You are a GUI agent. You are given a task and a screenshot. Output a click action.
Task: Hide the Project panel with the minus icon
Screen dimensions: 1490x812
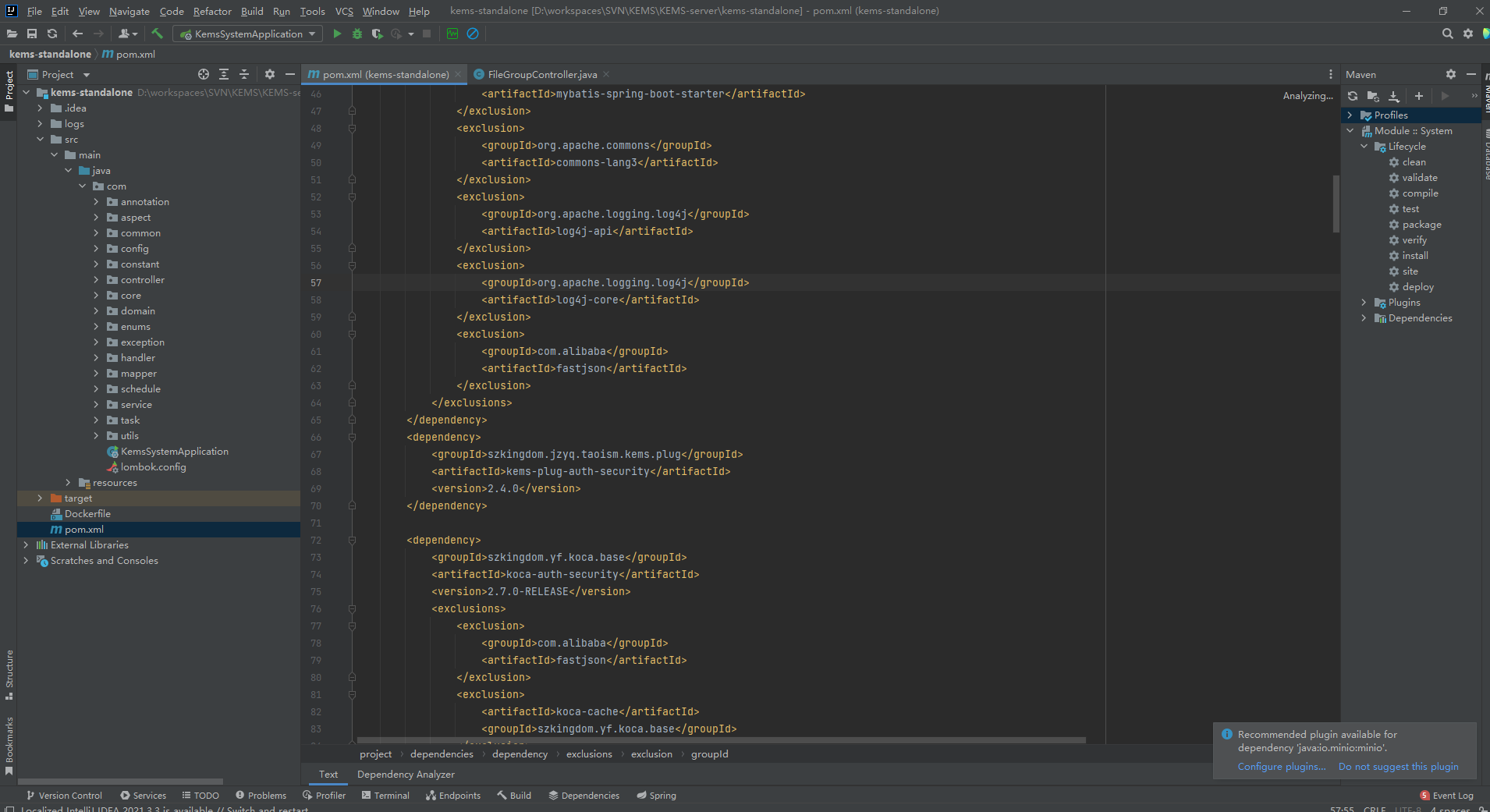(x=290, y=74)
